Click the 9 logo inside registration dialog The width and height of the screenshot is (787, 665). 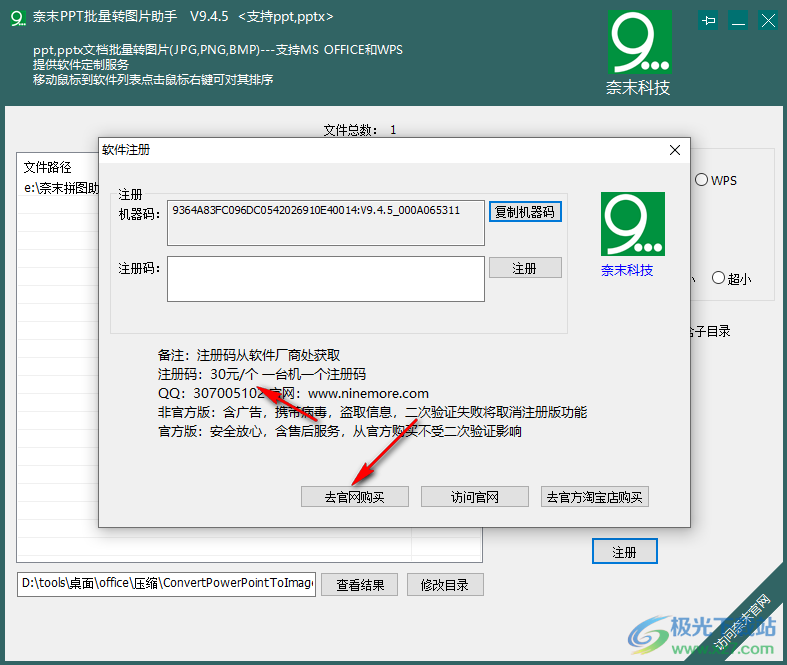[632, 224]
